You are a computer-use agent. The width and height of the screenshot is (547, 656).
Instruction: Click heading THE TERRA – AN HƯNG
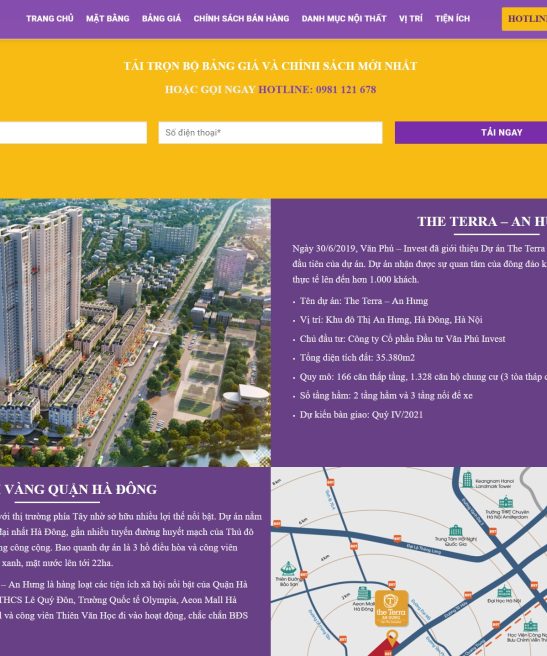[x=482, y=221]
